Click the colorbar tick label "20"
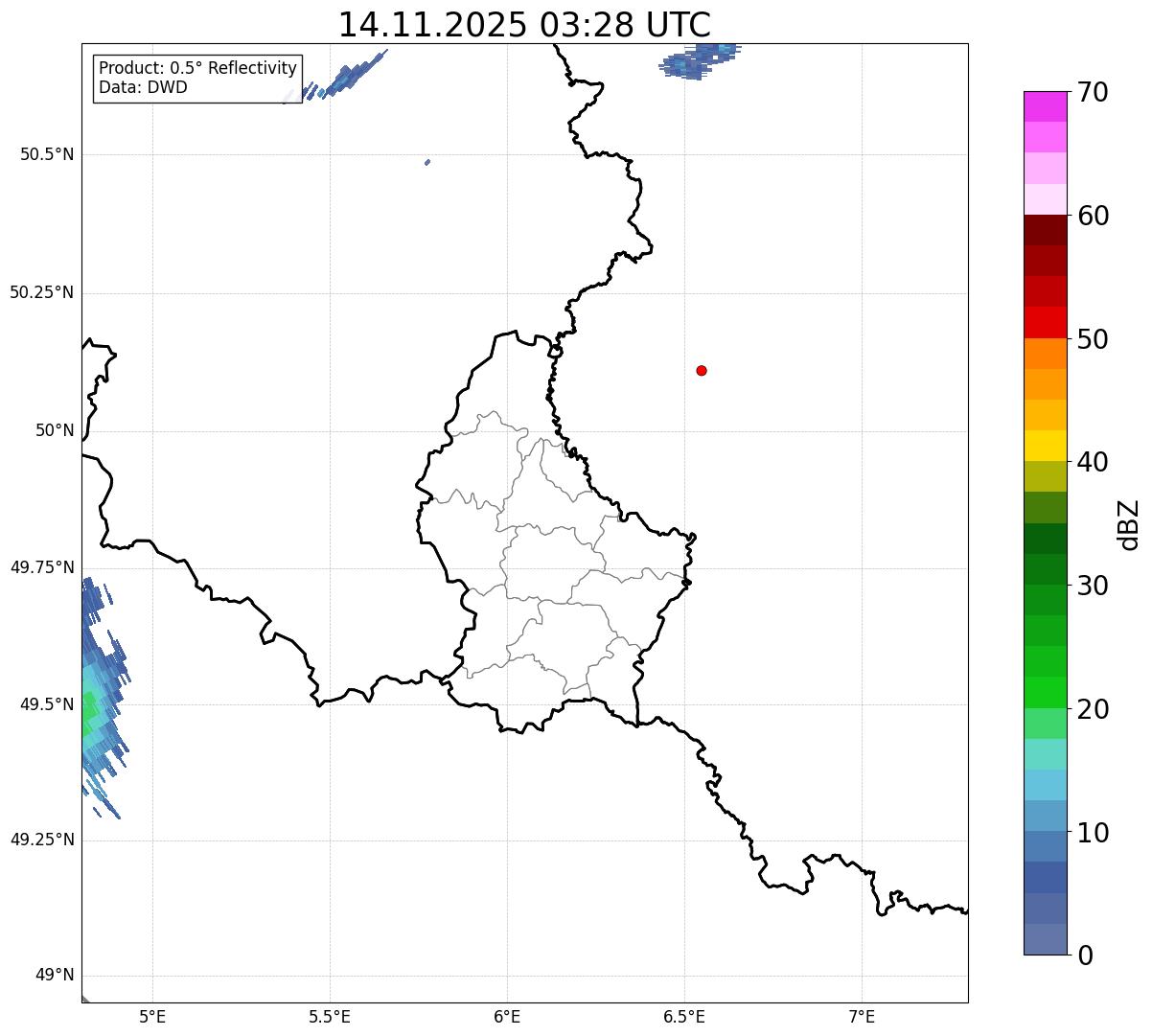Image resolution: width=1152 pixels, height=1036 pixels. [x=1092, y=709]
